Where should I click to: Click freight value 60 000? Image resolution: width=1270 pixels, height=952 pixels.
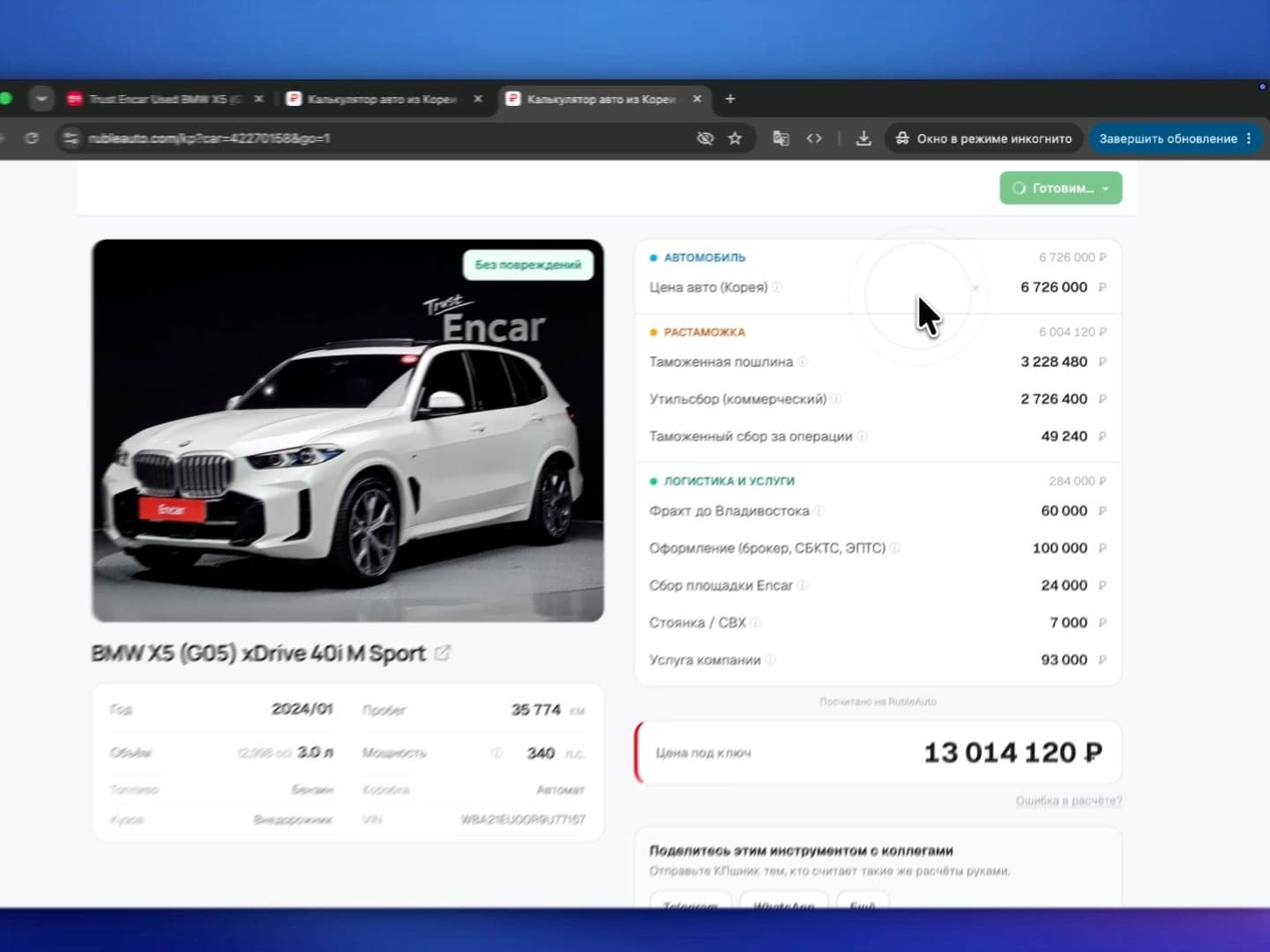click(x=1064, y=510)
